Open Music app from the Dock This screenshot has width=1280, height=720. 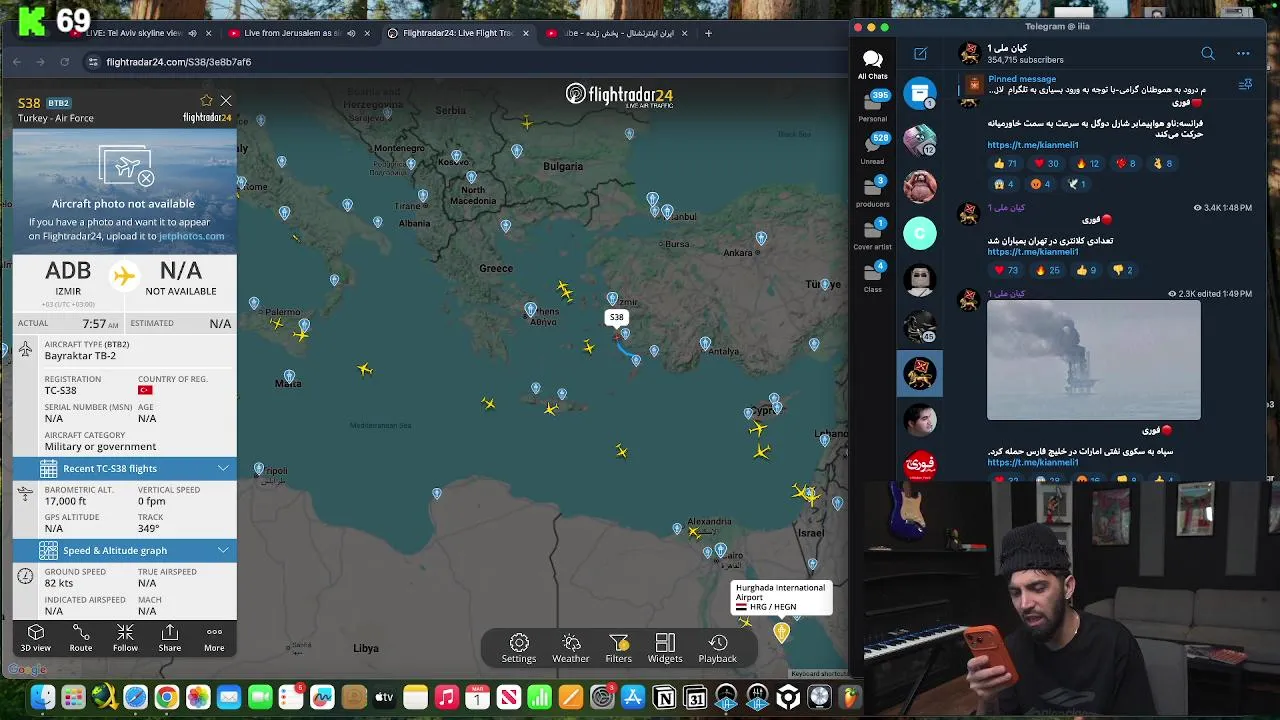447,697
